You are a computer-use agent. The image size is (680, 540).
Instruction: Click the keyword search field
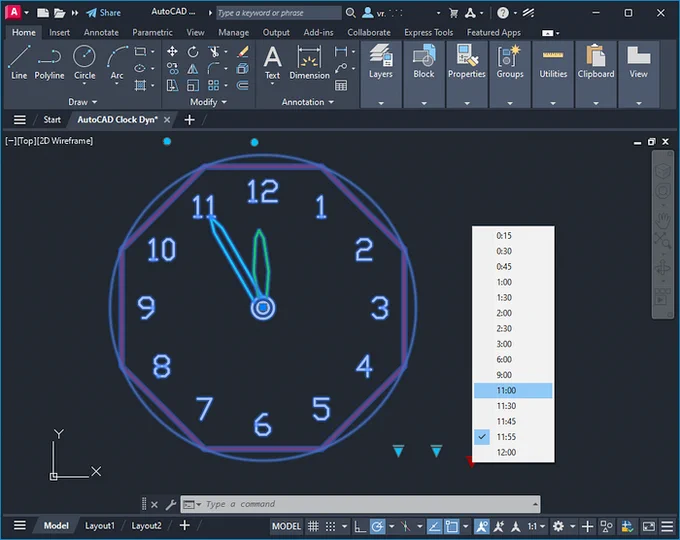click(x=278, y=13)
